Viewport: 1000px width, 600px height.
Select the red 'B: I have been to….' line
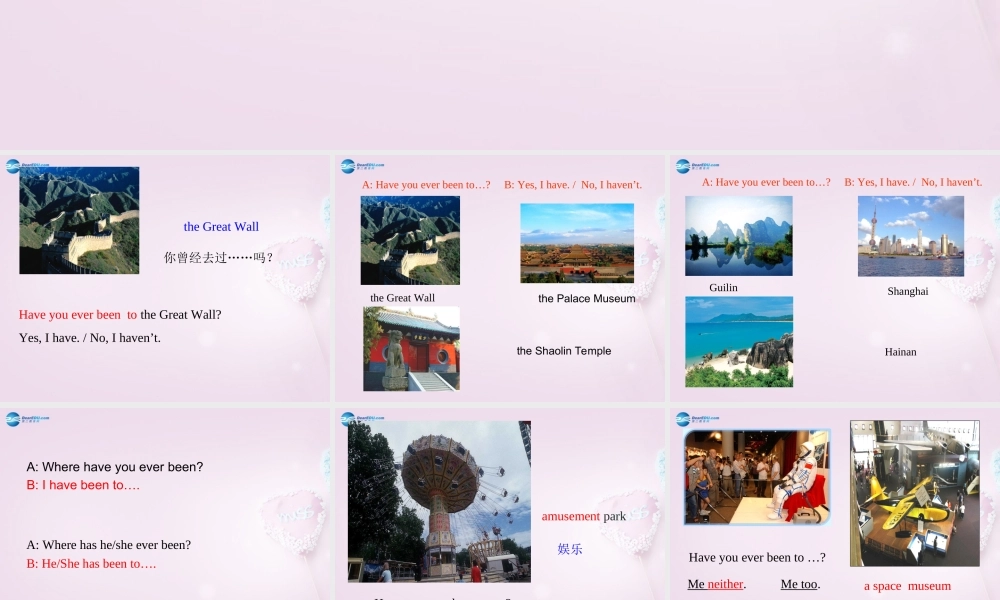(x=83, y=485)
